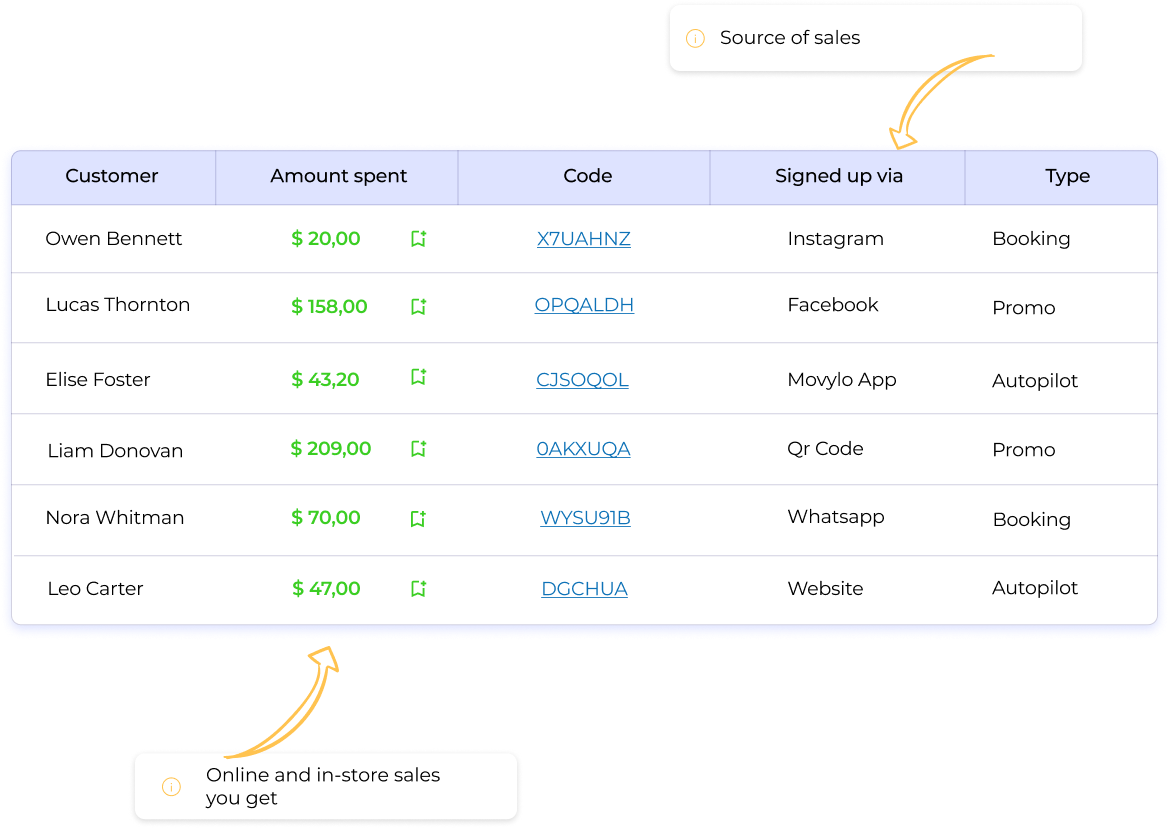
Task: Select customer name Liam Donovan
Action: 115,450
